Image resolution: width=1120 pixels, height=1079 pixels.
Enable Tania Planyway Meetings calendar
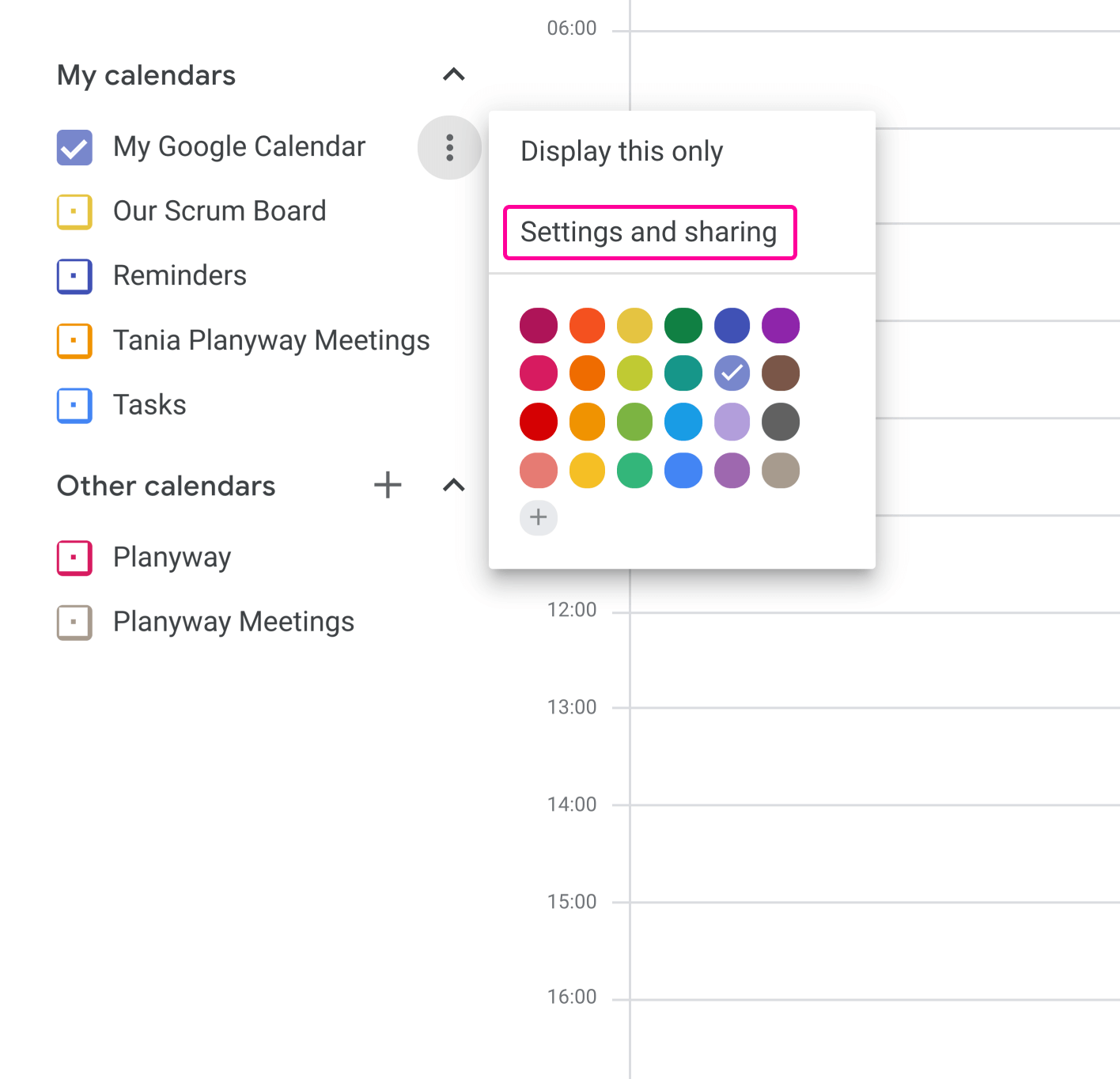pyautogui.click(x=74, y=340)
